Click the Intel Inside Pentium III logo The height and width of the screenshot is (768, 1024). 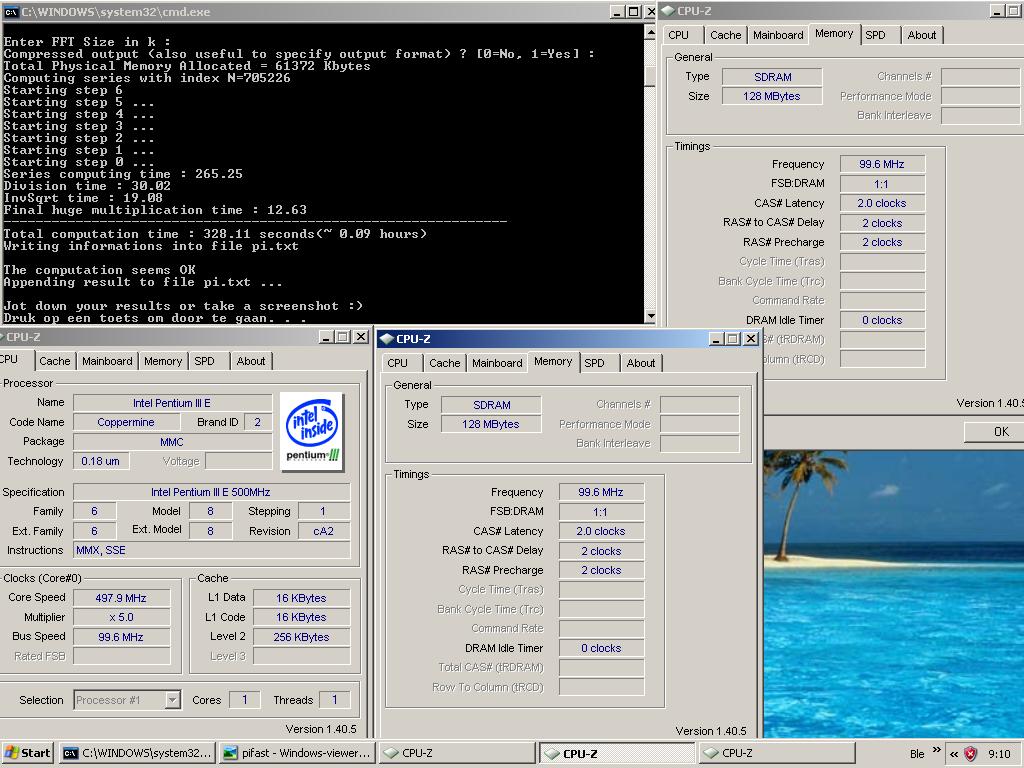[x=312, y=432]
